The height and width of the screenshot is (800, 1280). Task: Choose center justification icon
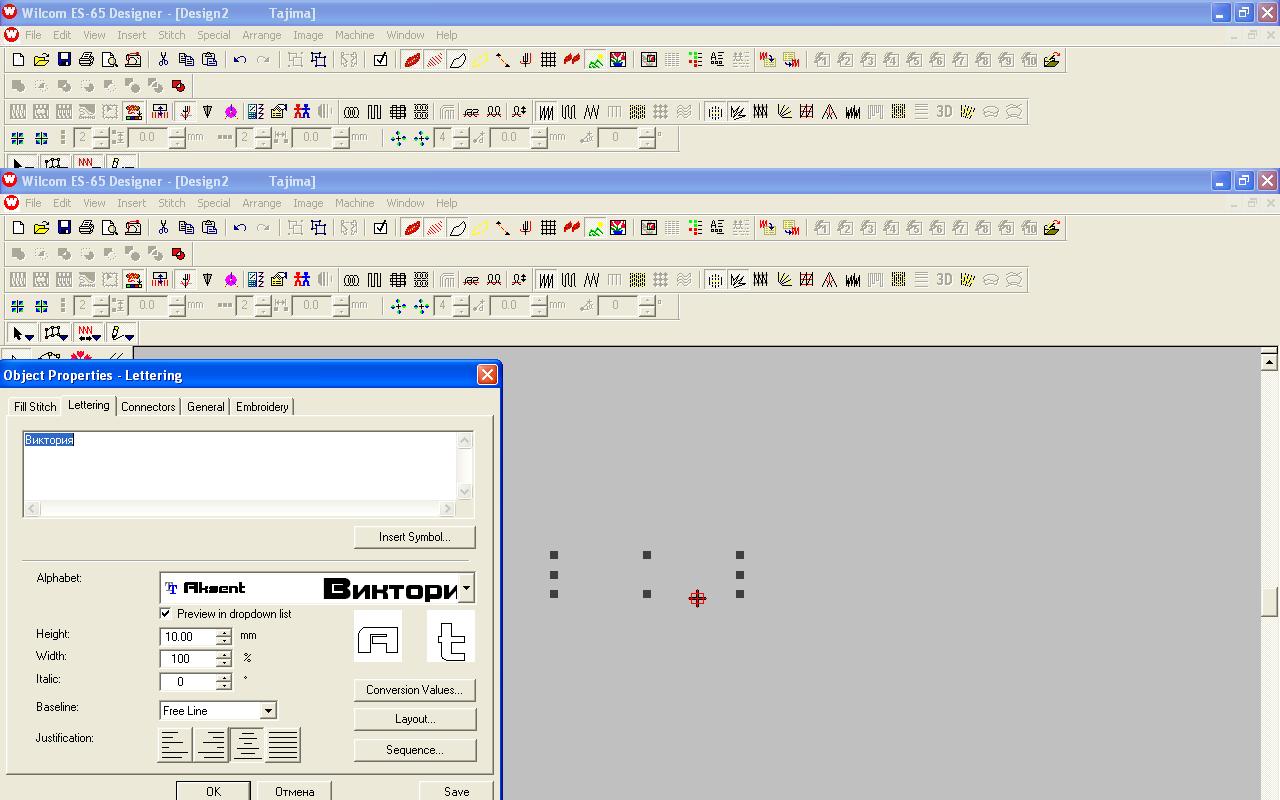[247, 745]
